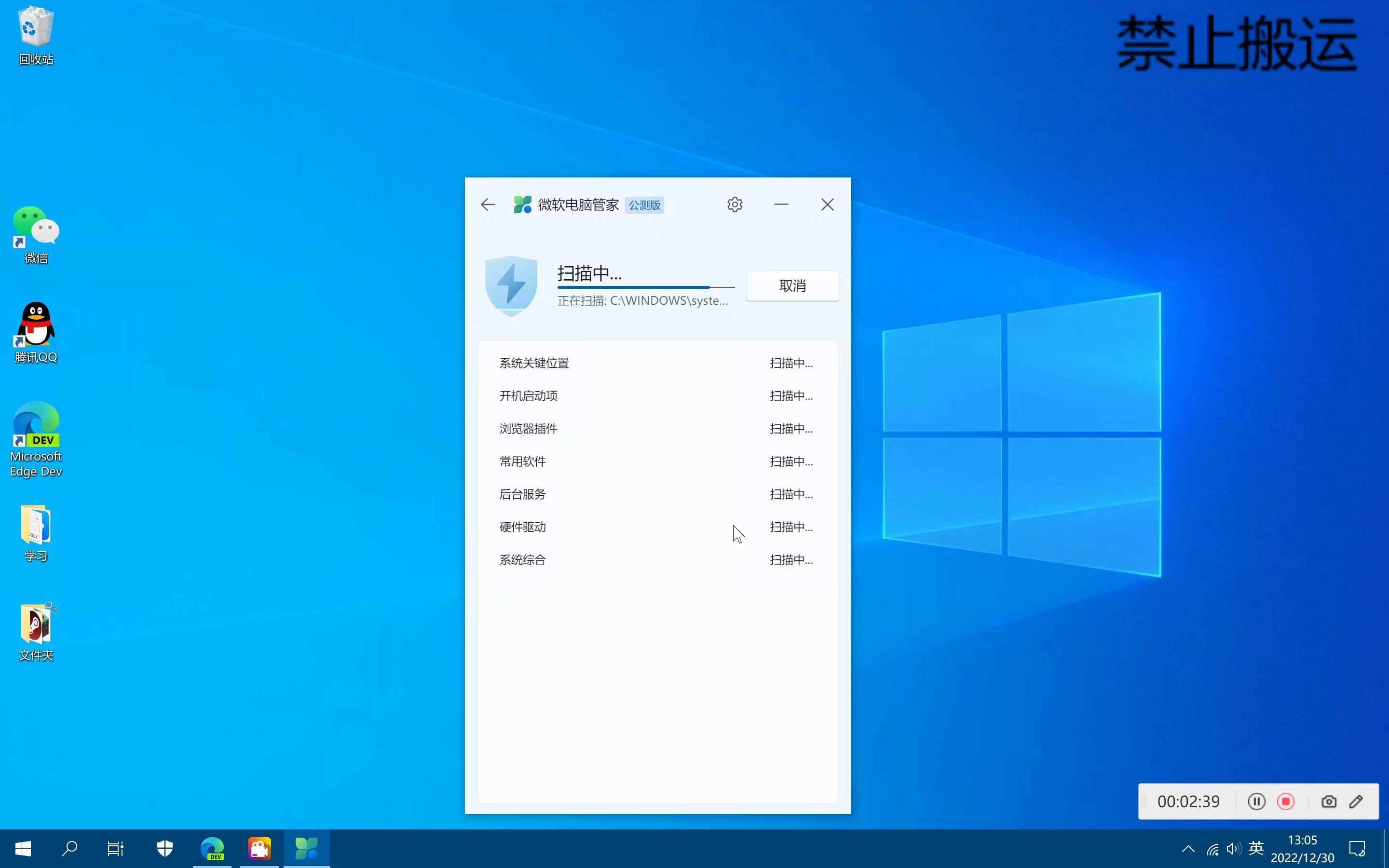Open the 学习 folder on desktop
Viewport: 1389px width, 868px height.
click(36, 533)
